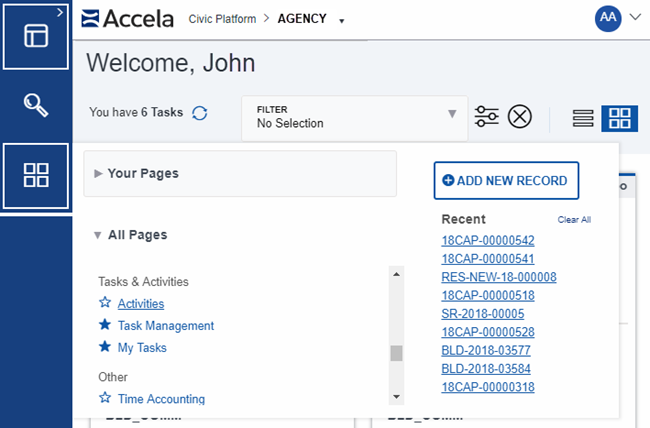This screenshot has width=650, height=428.
Task: Open the AGENCY dropdown in header
Action: [342, 20]
